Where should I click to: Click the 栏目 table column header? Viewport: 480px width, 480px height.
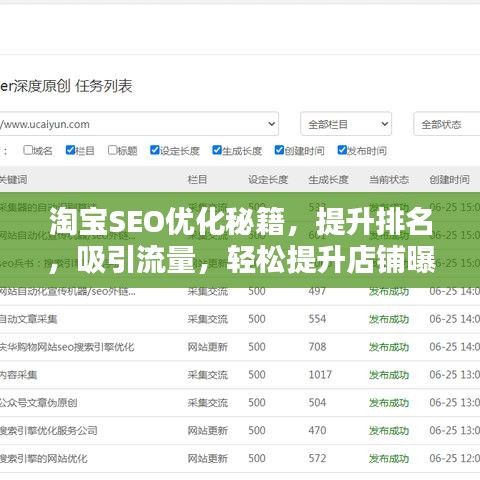pyautogui.click(x=197, y=180)
